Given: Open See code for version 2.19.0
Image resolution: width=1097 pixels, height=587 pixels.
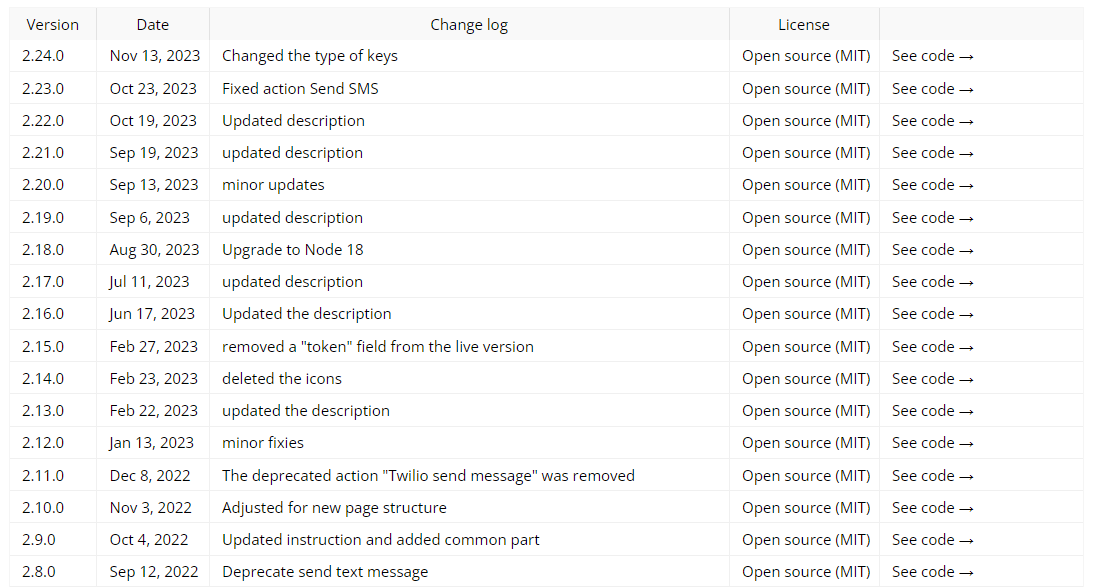Looking at the screenshot, I should pyautogui.click(x=932, y=217).
